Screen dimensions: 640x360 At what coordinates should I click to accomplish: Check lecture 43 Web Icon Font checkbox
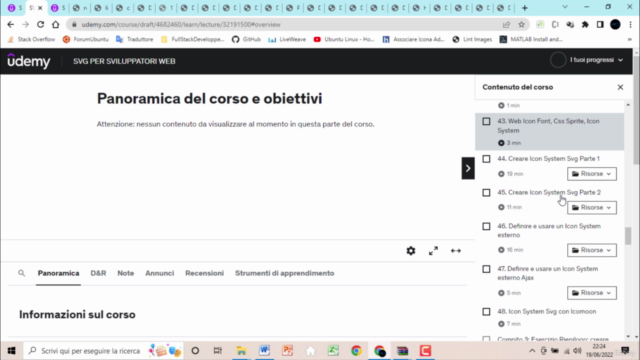[x=486, y=121]
